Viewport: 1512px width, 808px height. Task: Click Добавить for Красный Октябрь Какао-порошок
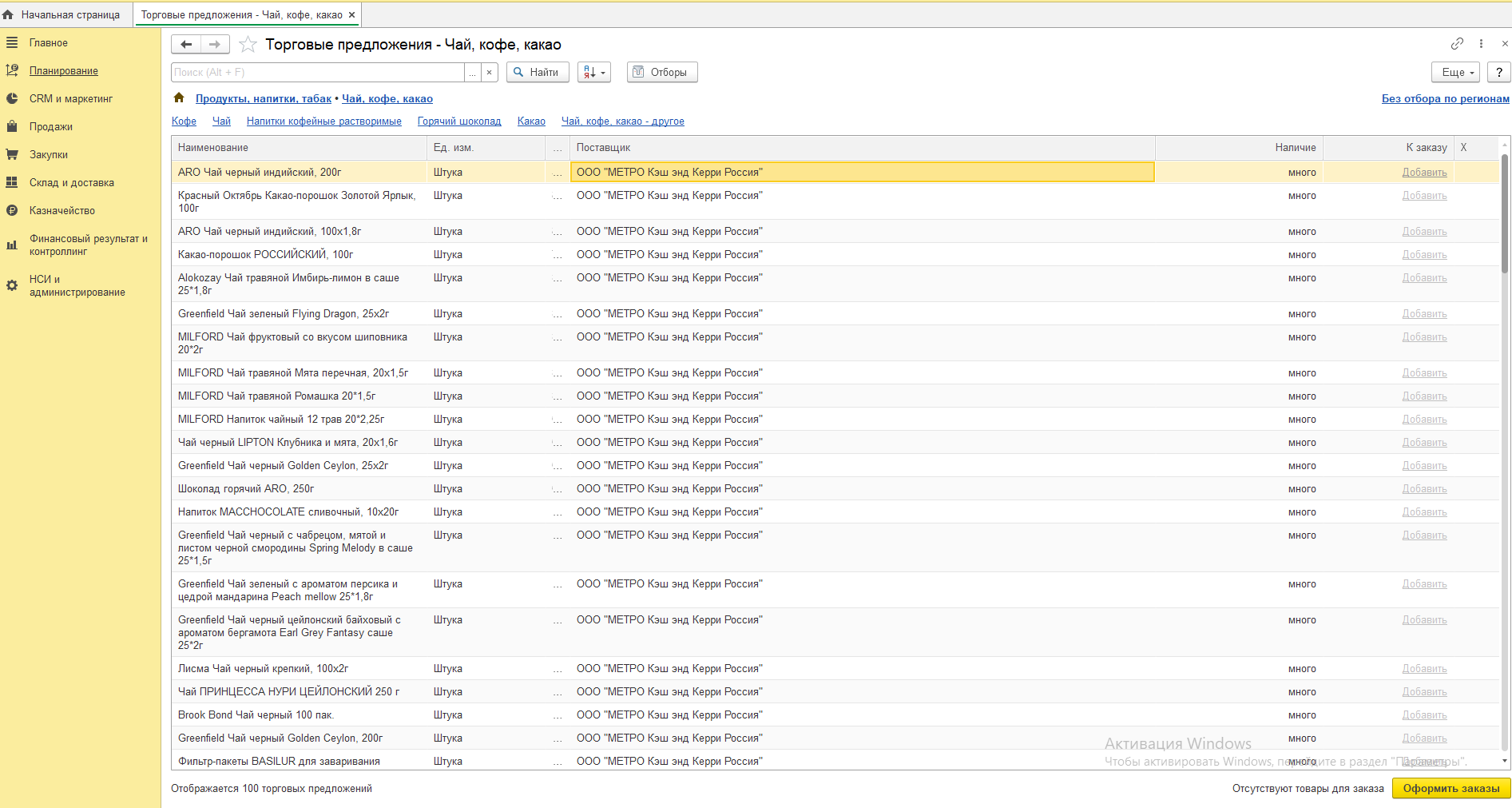(1424, 195)
